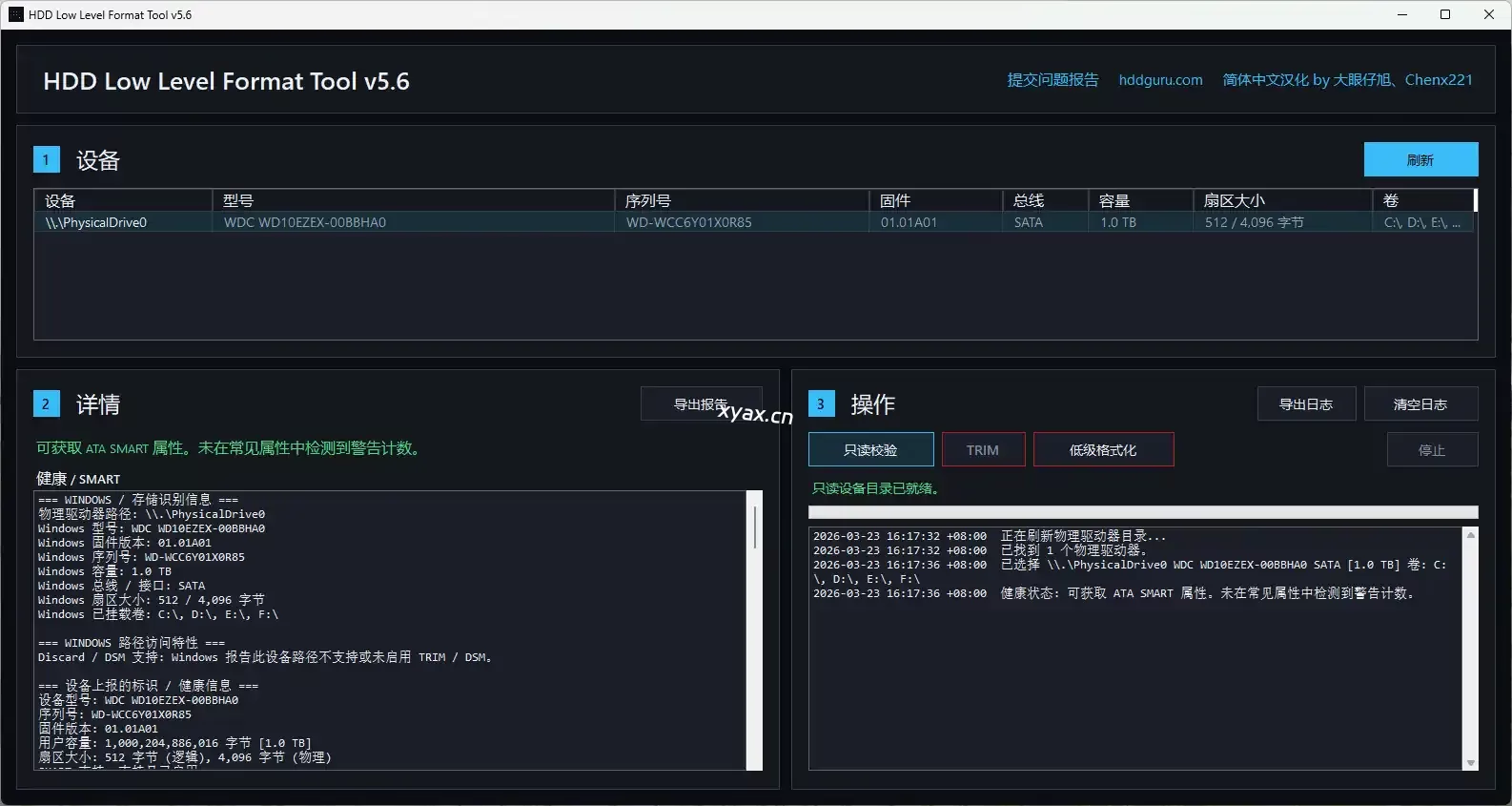Image resolution: width=1512 pixels, height=806 pixels.
Task: Open the 提交问题报告 link
Action: (1052, 80)
